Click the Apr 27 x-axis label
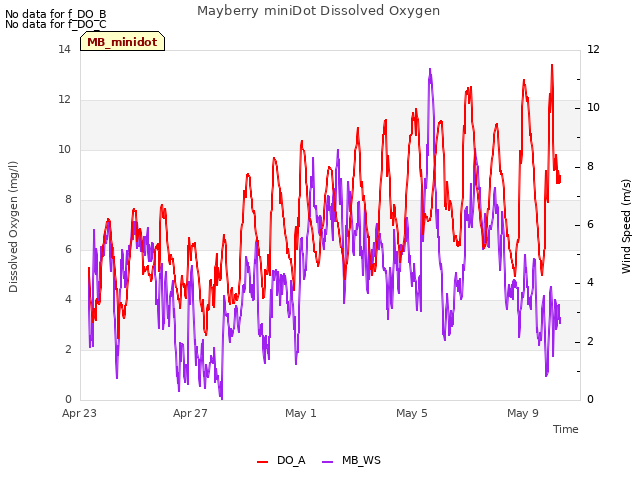640x480 pixels. pyautogui.click(x=190, y=413)
